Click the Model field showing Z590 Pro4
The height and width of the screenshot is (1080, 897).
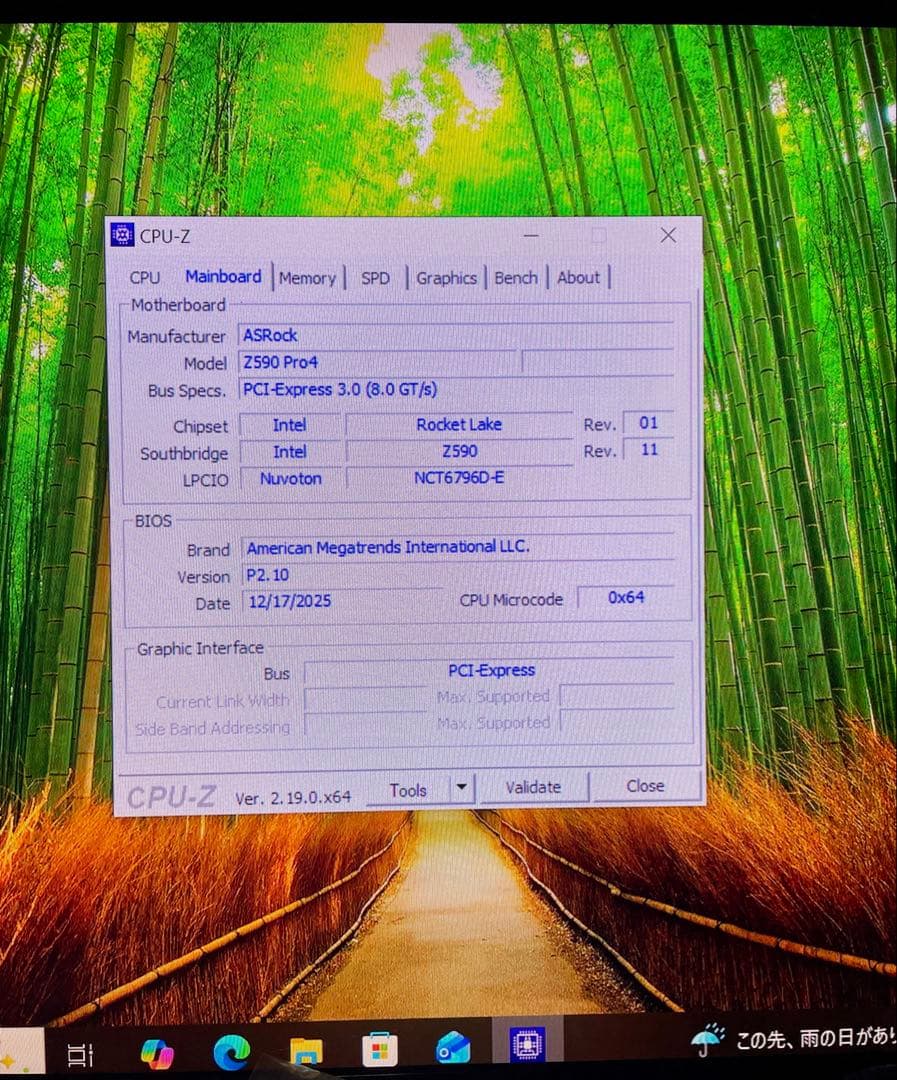377,362
